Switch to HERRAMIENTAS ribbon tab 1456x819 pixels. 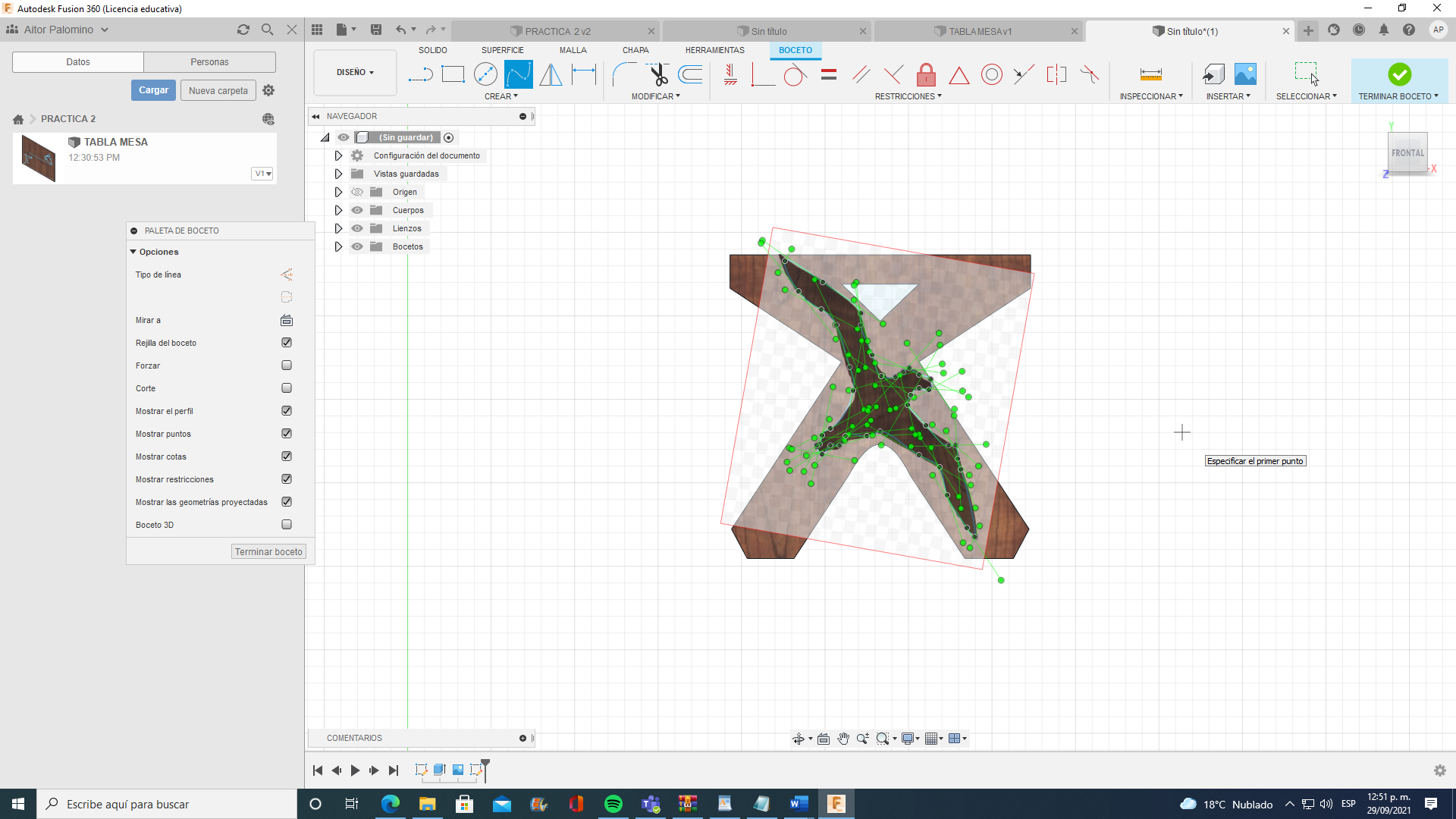click(x=715, y=50)
